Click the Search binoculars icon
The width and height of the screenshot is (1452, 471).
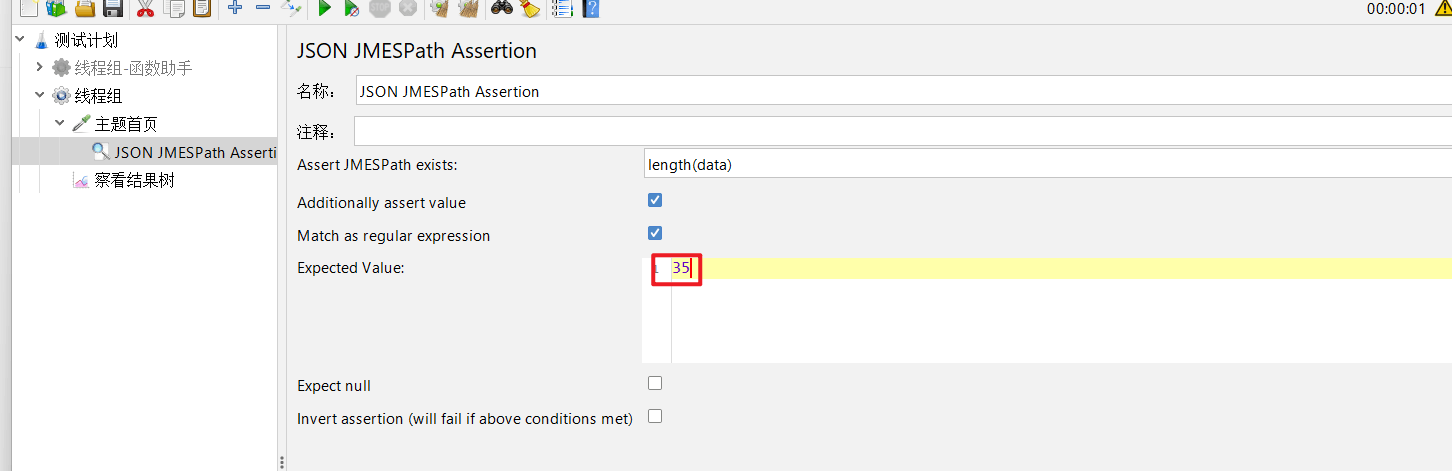point(502,9)
